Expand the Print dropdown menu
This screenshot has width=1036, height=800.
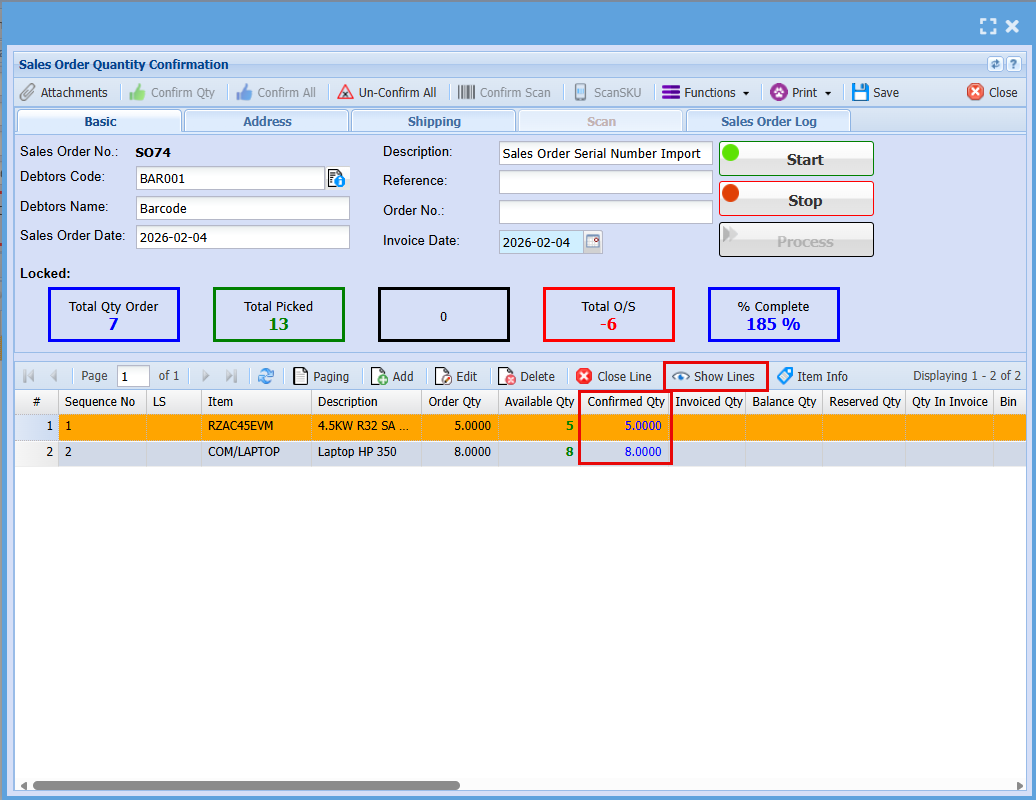(801, 92)
